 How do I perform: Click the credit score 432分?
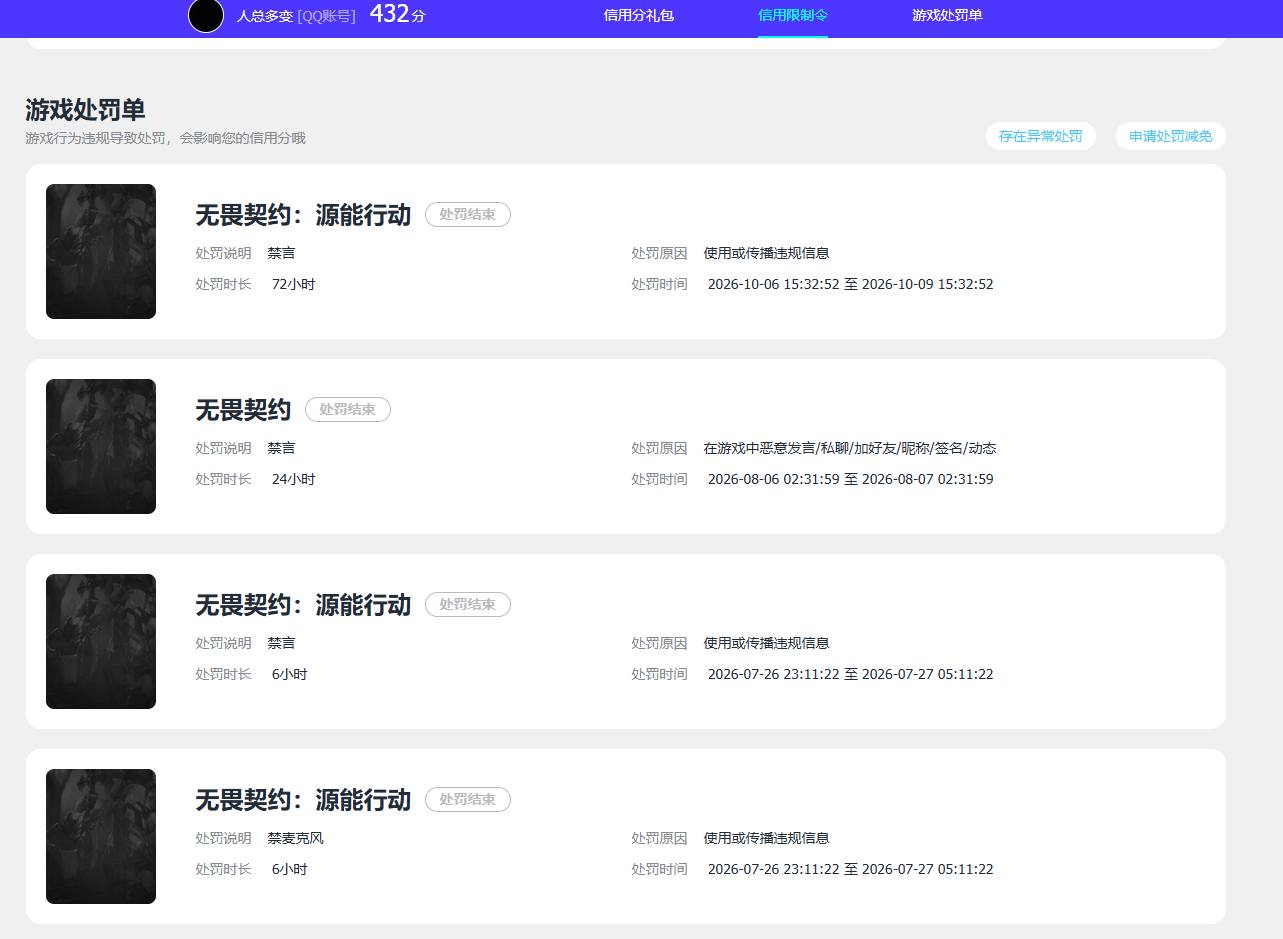click(397, 14)
